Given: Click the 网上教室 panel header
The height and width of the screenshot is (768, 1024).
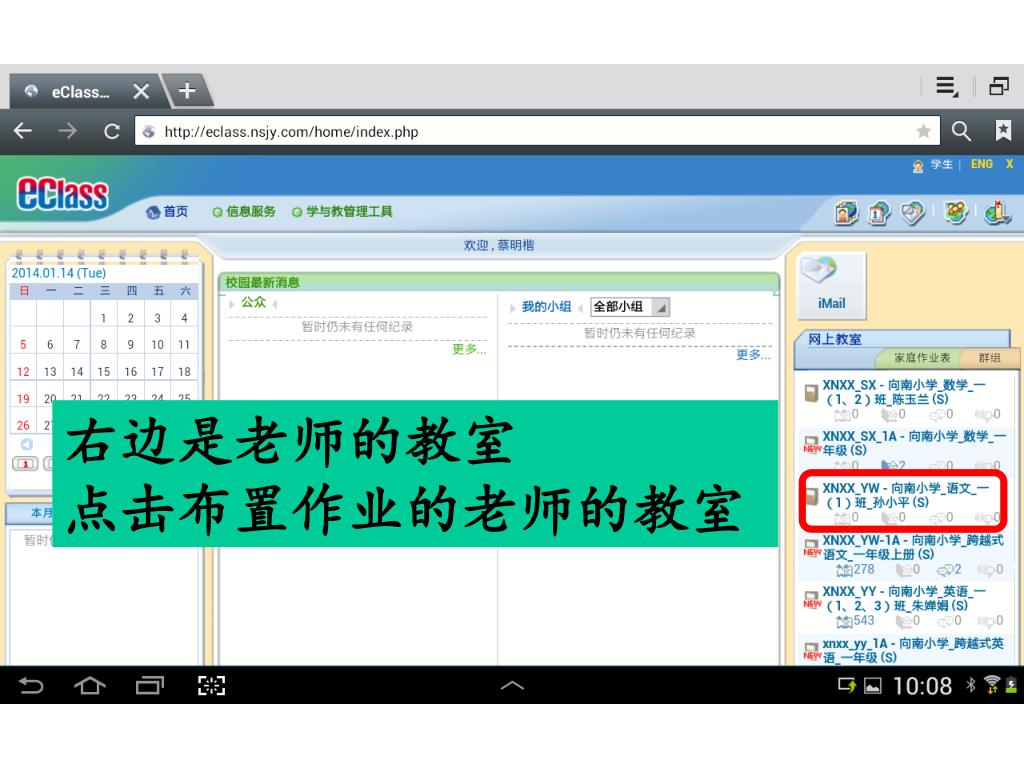Looking at the screenshot, I should [x=835, y=339].
